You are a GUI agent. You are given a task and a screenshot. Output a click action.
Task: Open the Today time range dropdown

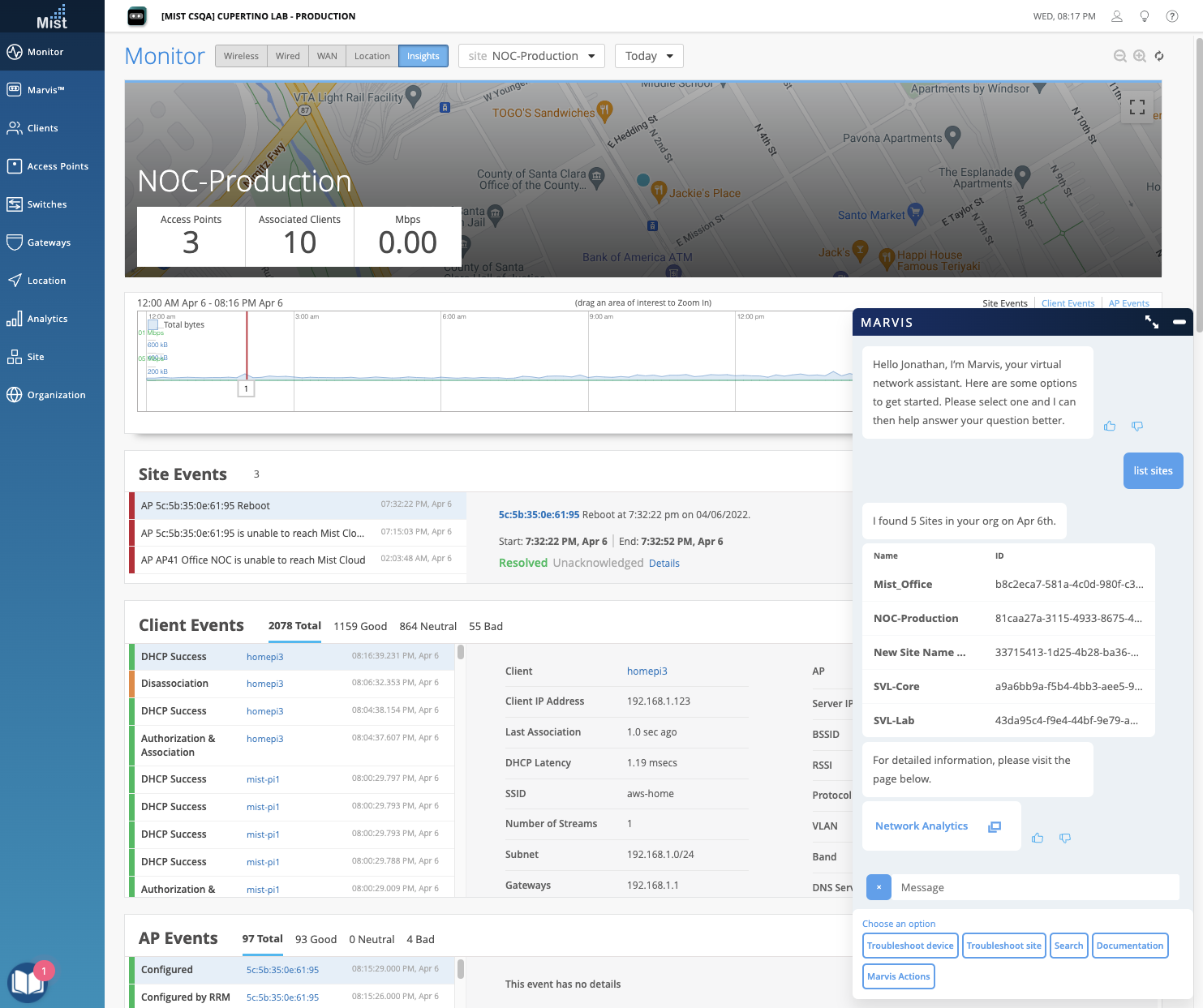click(649, 56)
